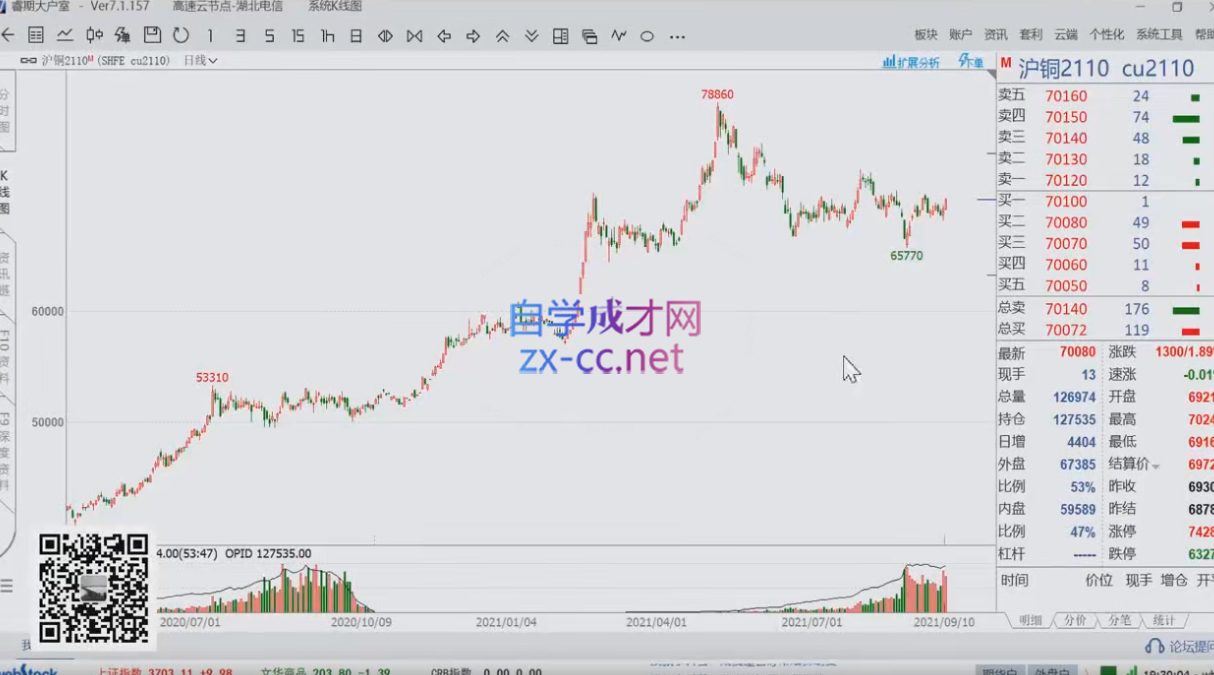Image resolution: width=1214 pixels, height=675 pixels.
Task: Open the quote list table icon
Action: (x=36, y=36)
